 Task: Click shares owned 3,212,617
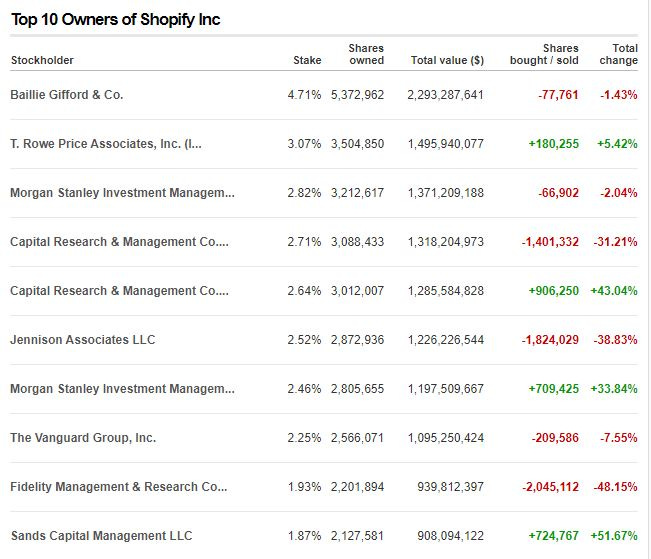(x=357, y=193)
